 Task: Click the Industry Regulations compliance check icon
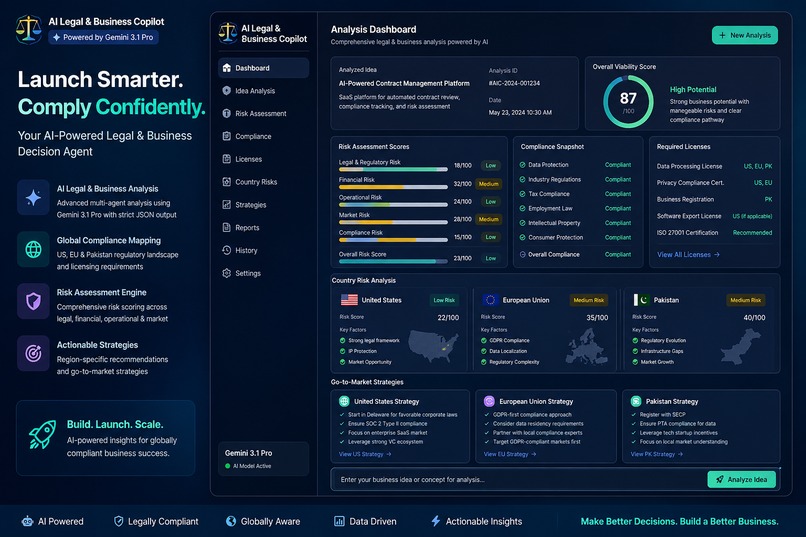click(x=523, y=179)
